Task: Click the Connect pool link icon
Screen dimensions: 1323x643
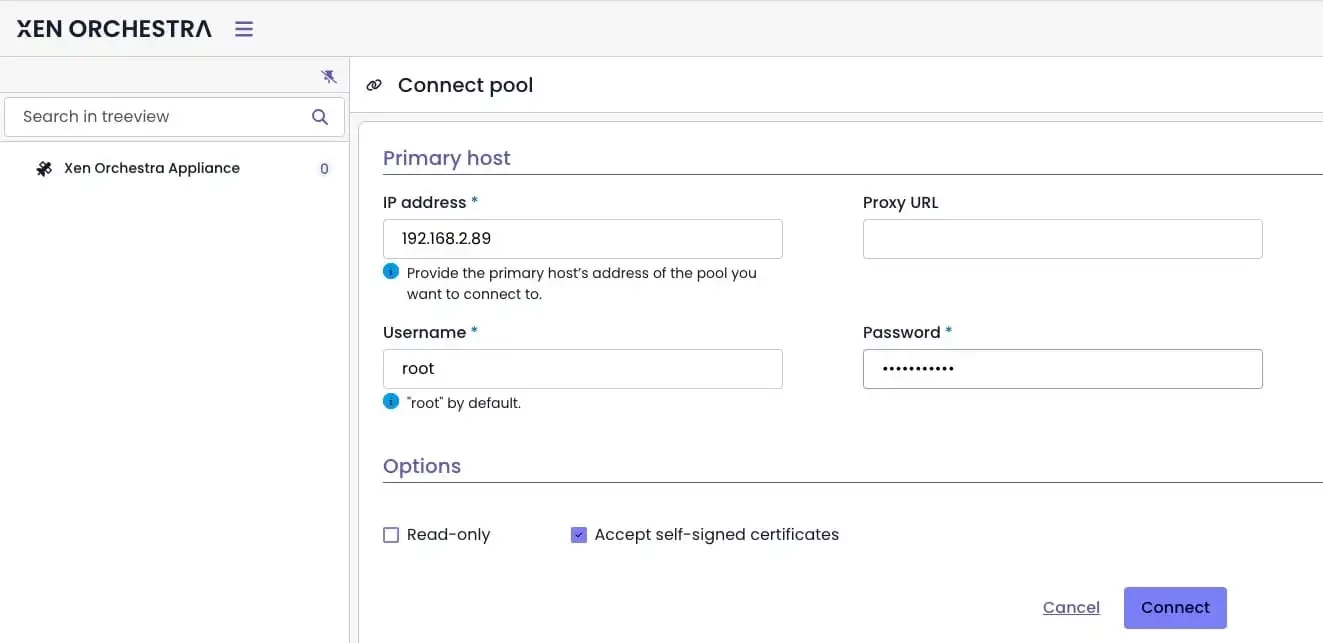Action: tap(374, 86)
